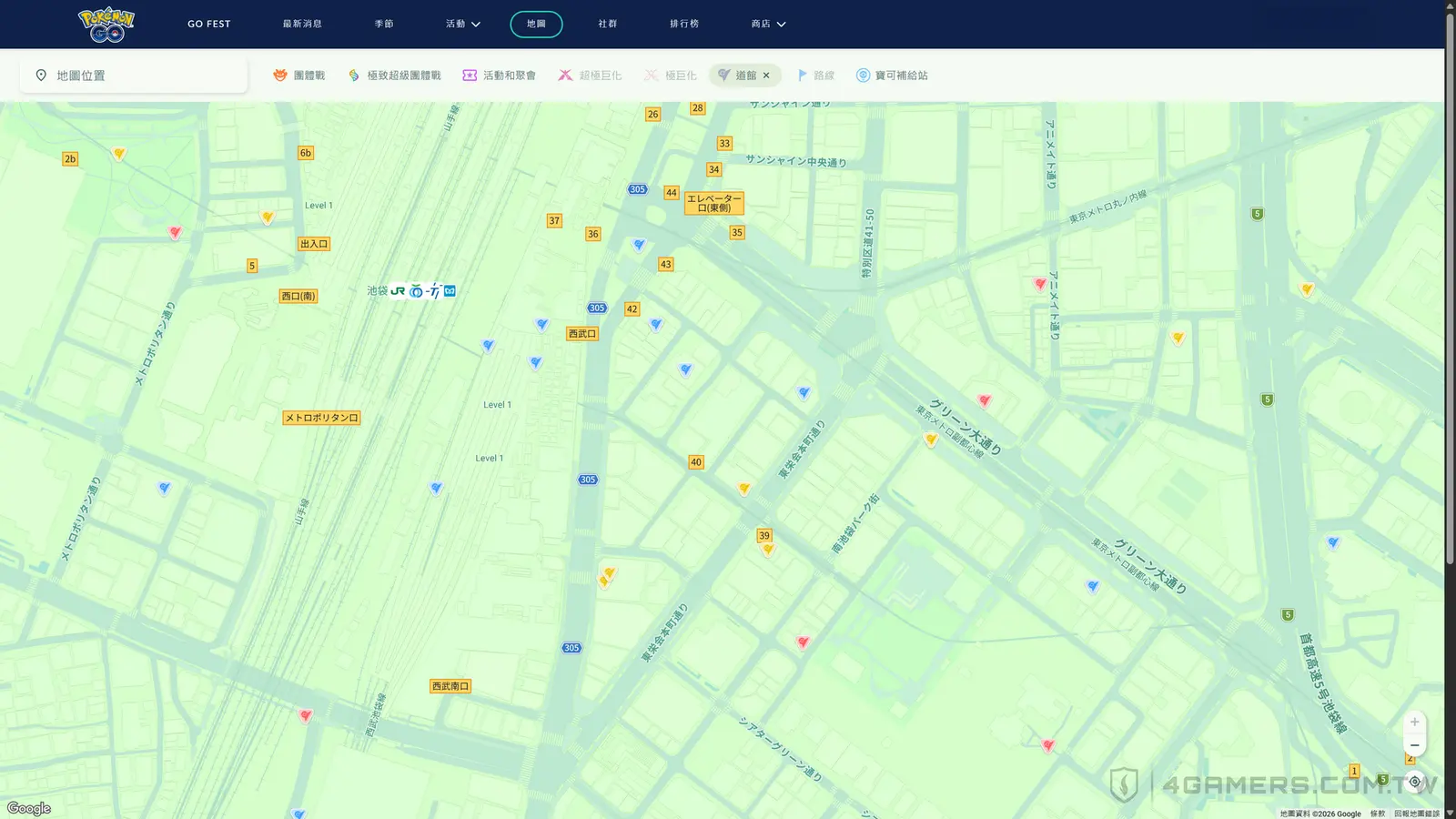Click the 西武口 exit label

(x=582, y=334)
